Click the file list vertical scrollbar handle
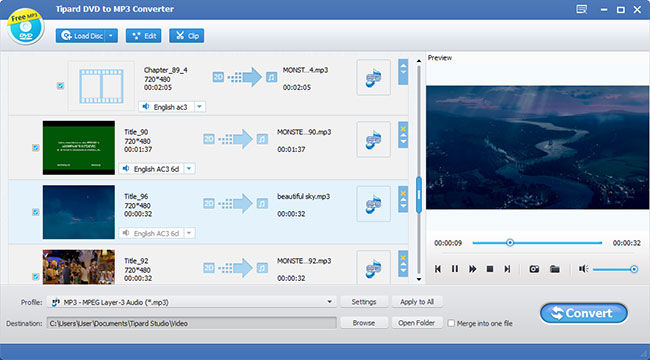 (419, 195)
